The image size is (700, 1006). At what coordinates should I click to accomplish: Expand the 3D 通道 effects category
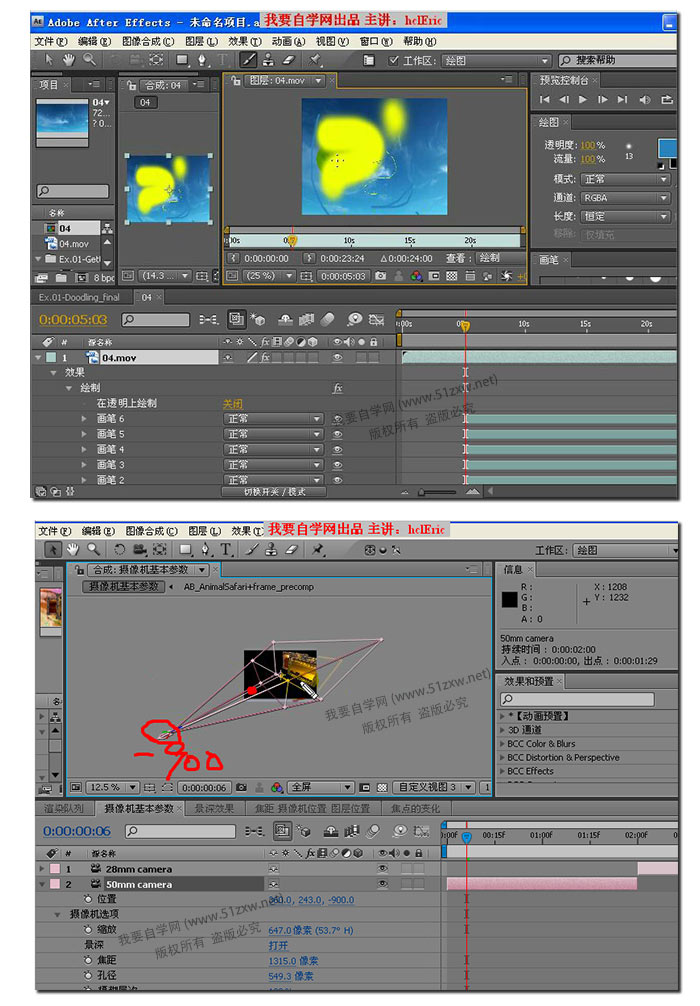pos(502,730)
